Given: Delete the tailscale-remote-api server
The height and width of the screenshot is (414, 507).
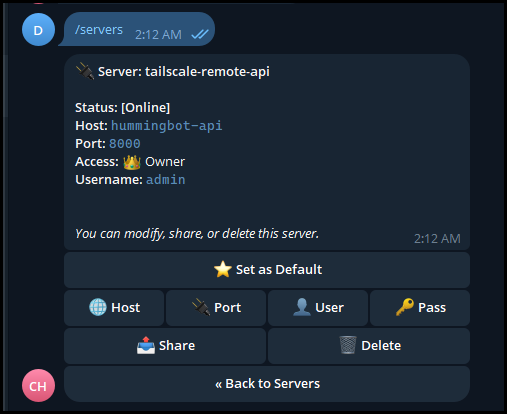Looking at the screenshot, I should click(x=369, y=346).
